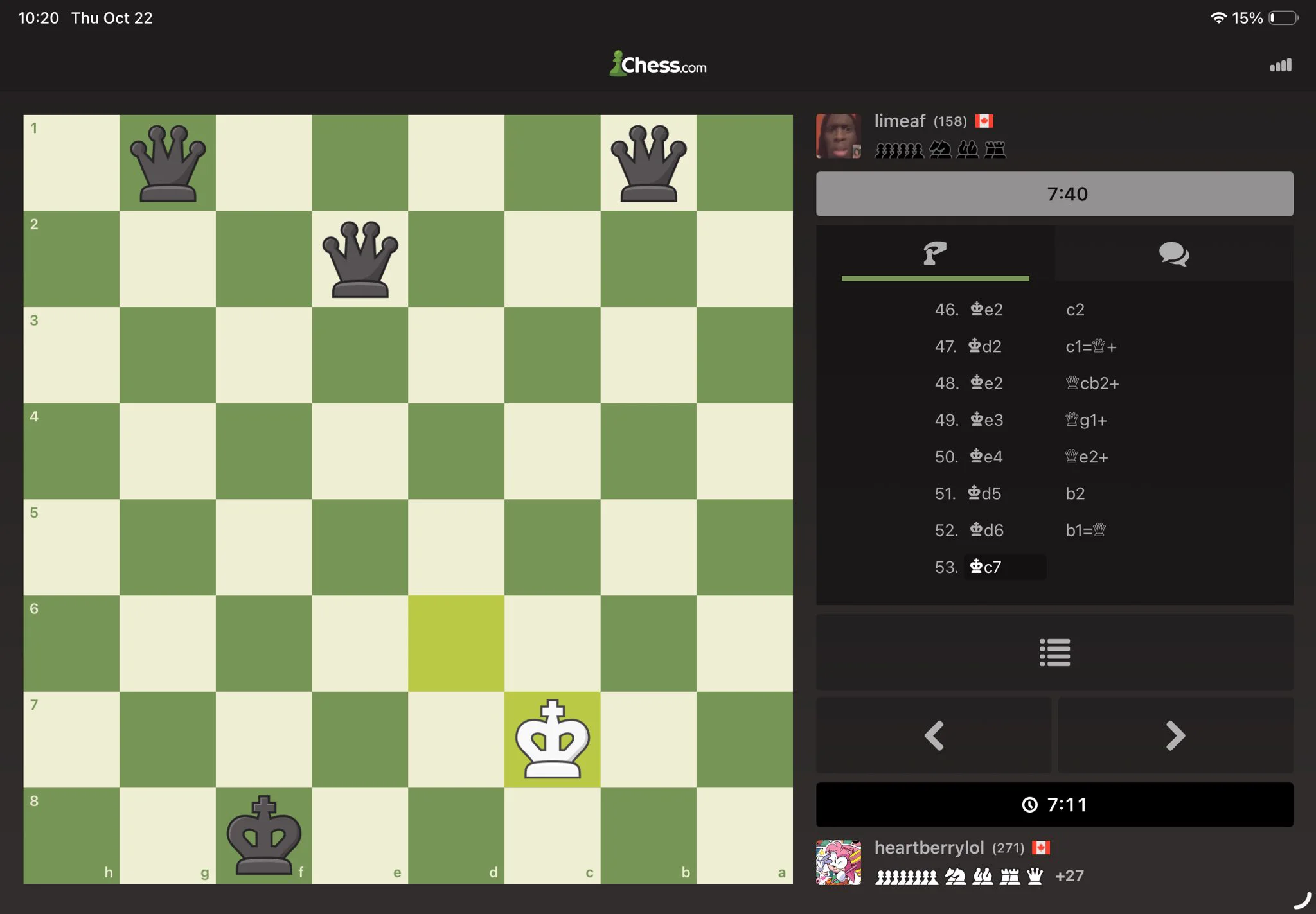
Task: Click the clock icon beside 7:11
Action: [x=1029, y=805]
